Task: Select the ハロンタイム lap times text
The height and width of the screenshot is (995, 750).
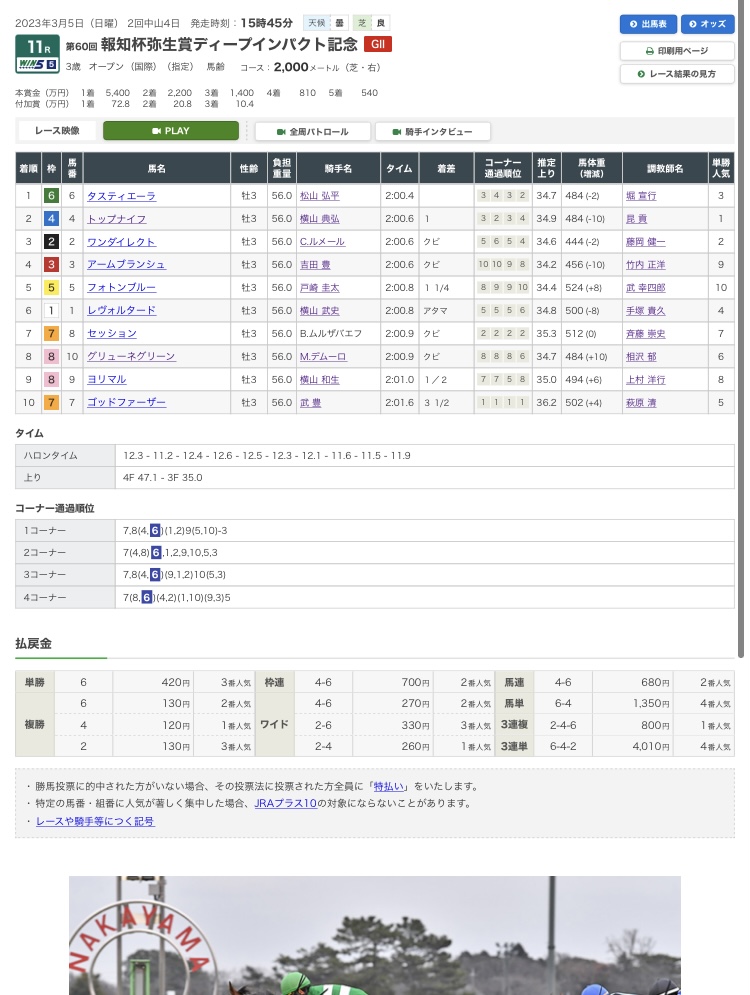Action: pos(266,456)
